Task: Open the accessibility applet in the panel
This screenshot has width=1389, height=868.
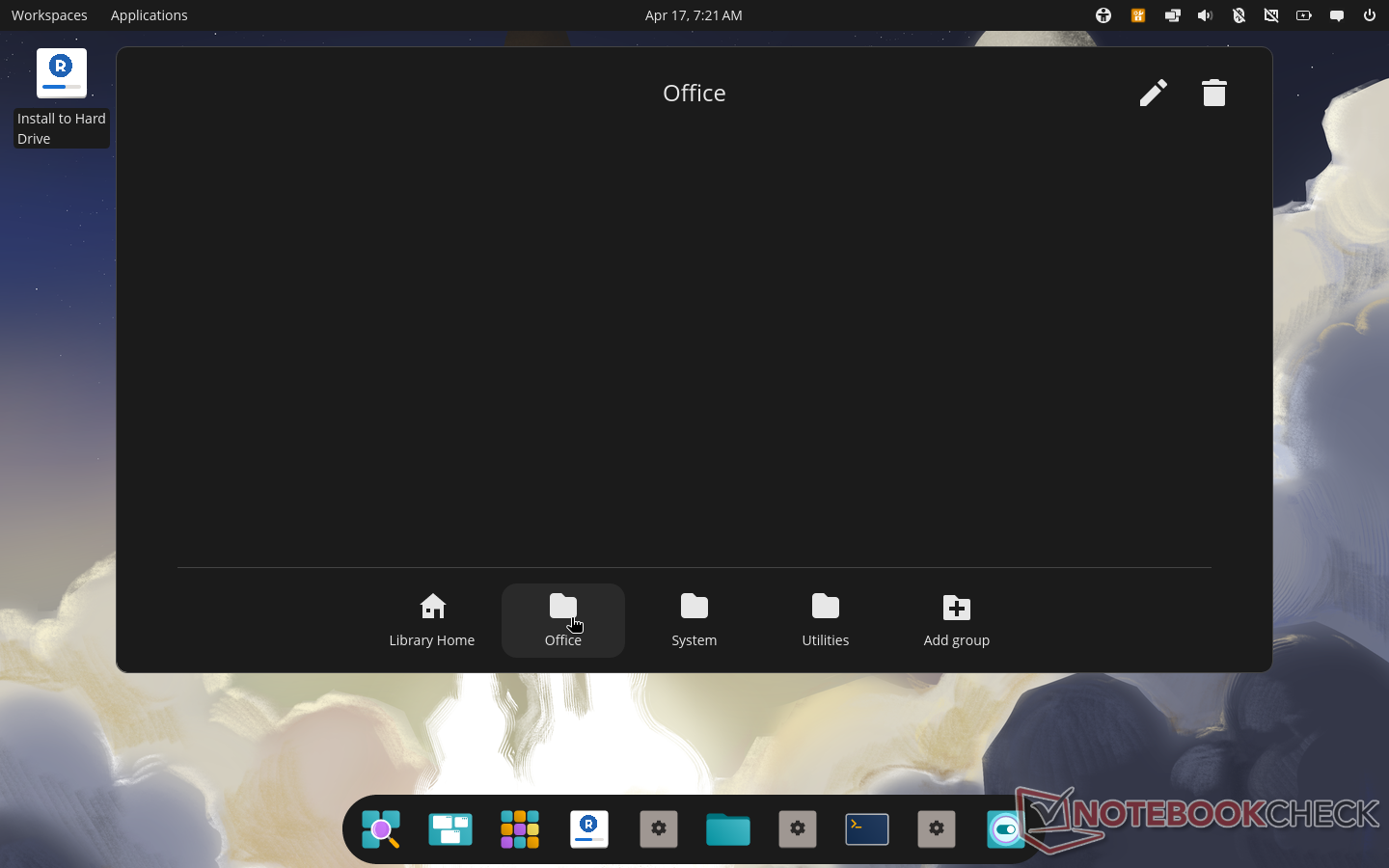Action: point(1103,15)
